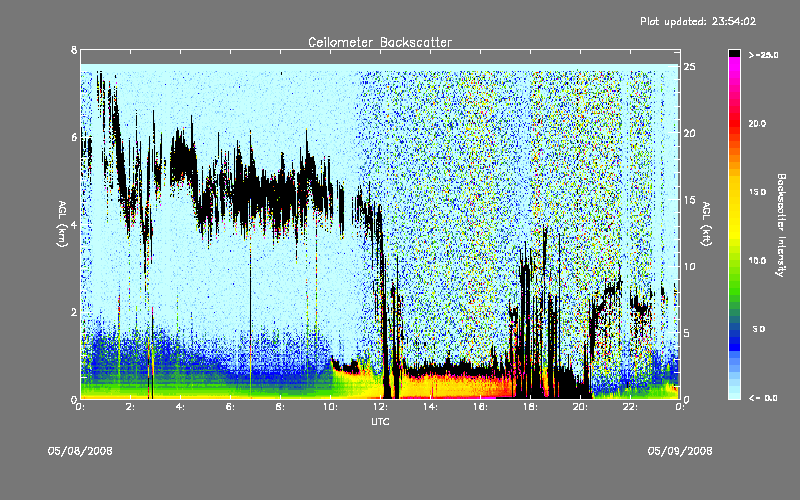Click the "22:" hour tick on UTC axis
The width and height of the screenshot is (800, 500).
(631, 407)
